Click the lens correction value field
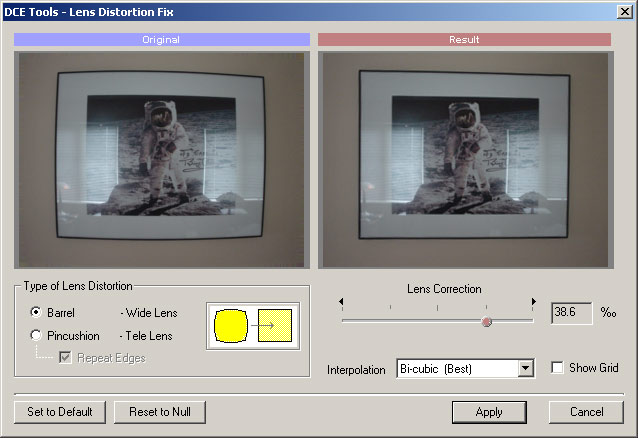638x438 pixels. click(572, 313)
